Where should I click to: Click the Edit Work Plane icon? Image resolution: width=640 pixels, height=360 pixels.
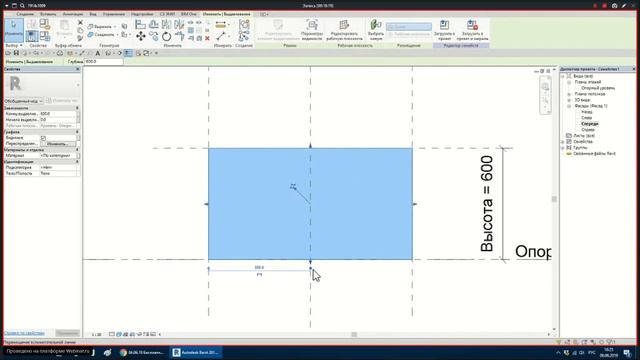(x=344, y=25)
